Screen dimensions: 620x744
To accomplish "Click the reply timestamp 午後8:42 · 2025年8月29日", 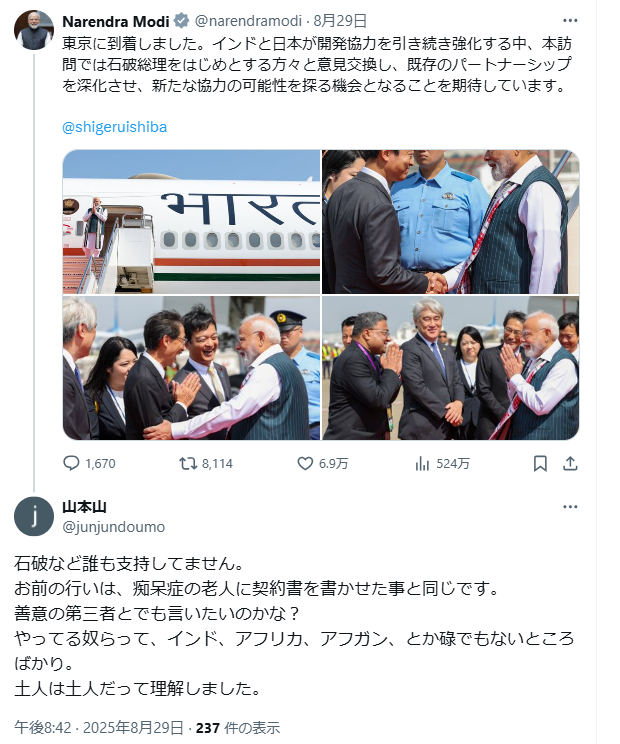I will click(x=99, y=727).
